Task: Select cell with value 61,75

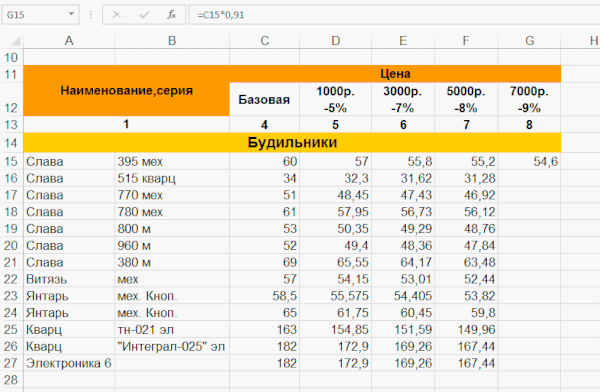Action: [x=336, y=313]
